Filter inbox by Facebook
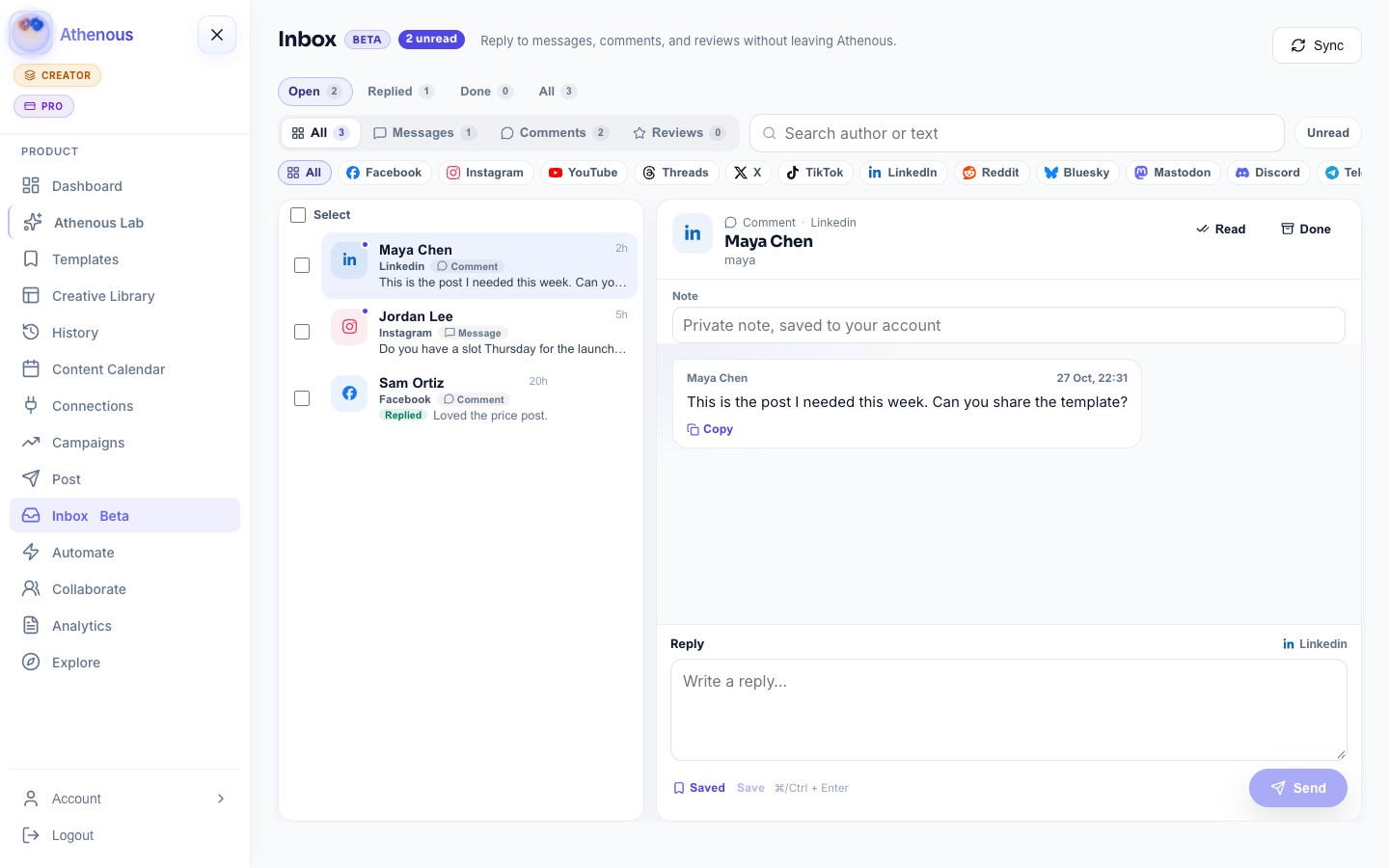Image resolution: width=1389 pixels, height=868 pixels. (x=384, y=173)
